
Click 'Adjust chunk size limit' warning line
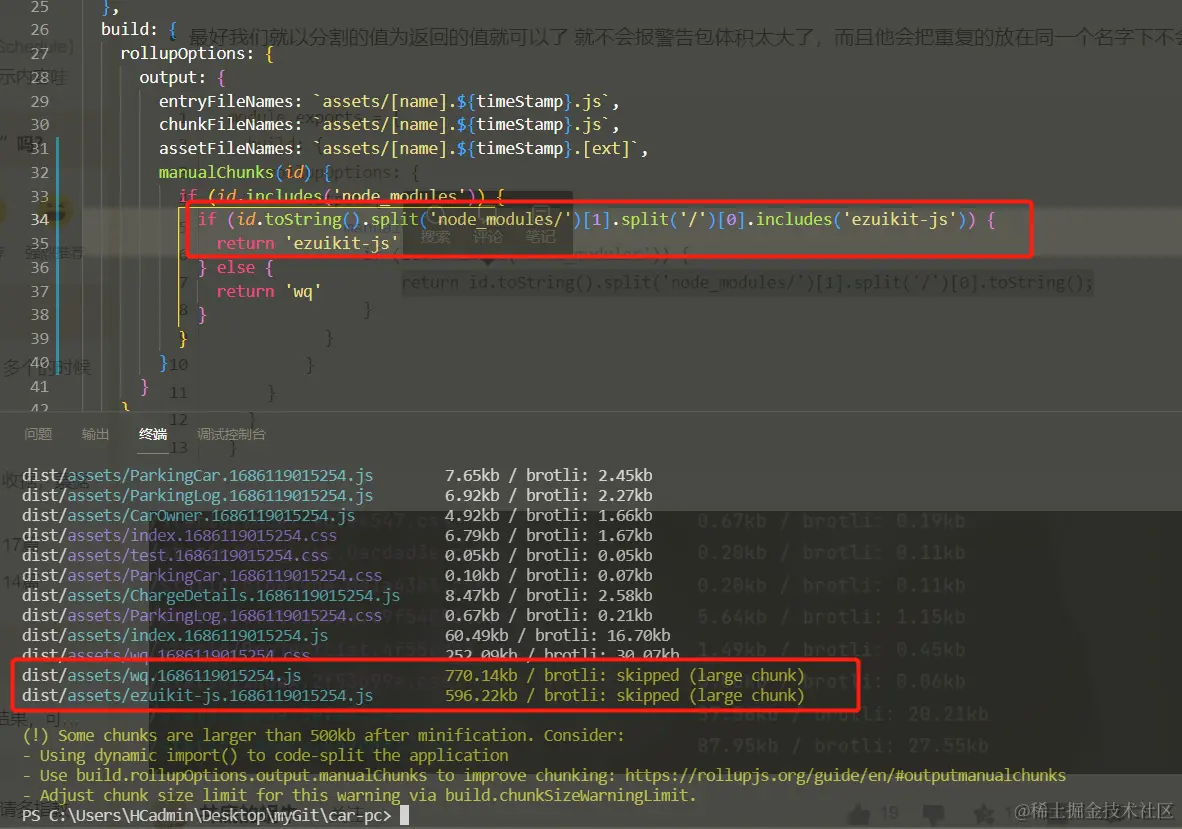point(359,795)
